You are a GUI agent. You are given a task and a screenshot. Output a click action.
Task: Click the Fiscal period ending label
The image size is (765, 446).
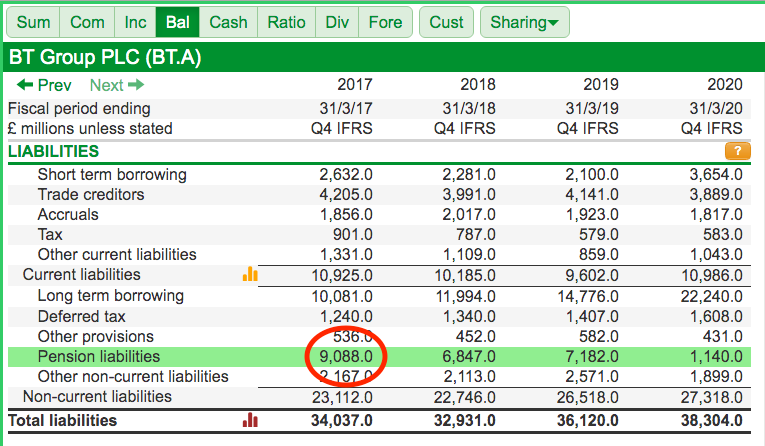pyautogui.click(x=79, y=108)
